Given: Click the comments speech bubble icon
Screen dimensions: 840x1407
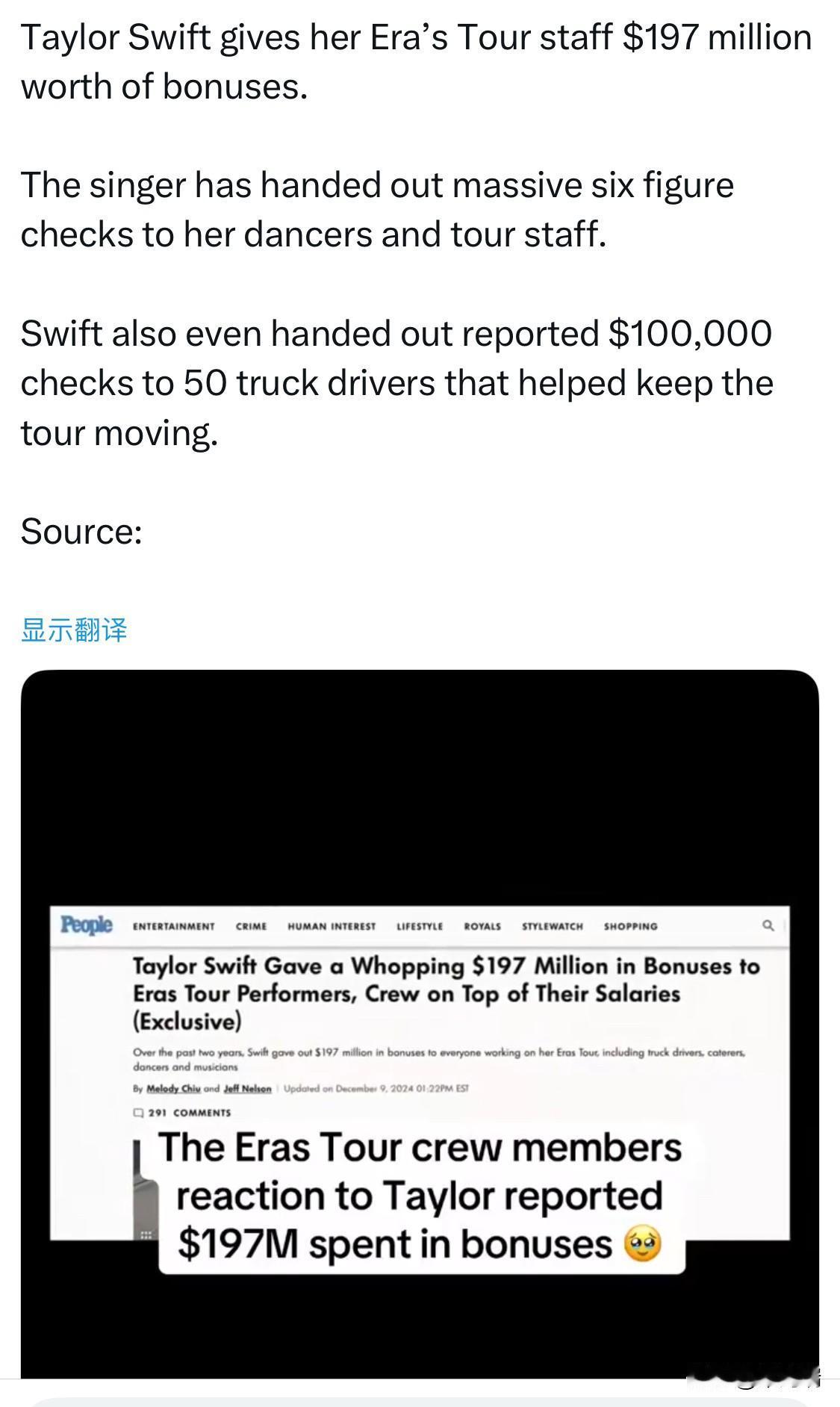Looking at the screenshot, I should pyautogui.click(x=138, y=1112).
